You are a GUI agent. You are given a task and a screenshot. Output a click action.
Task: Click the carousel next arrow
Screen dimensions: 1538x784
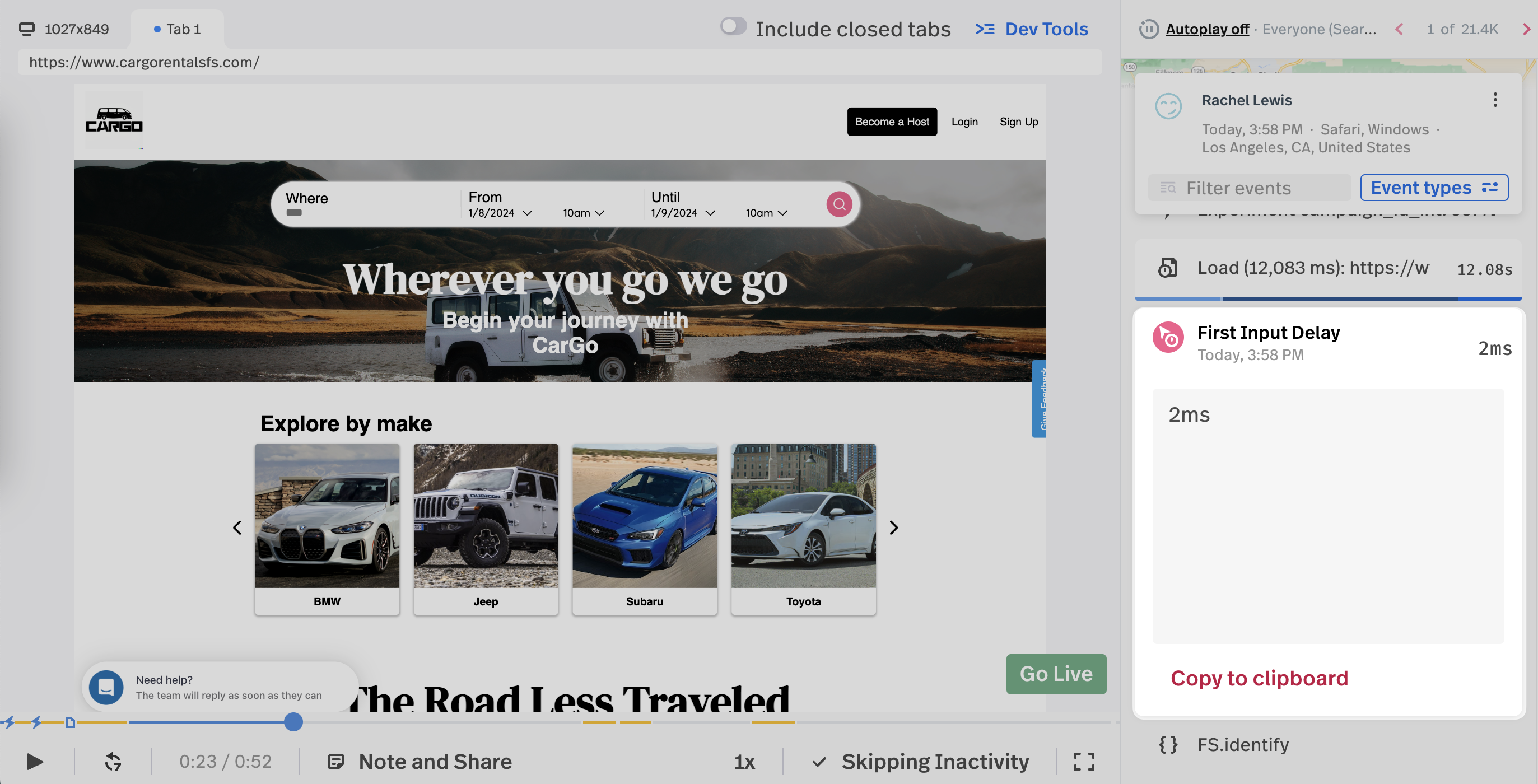point(893,528)
